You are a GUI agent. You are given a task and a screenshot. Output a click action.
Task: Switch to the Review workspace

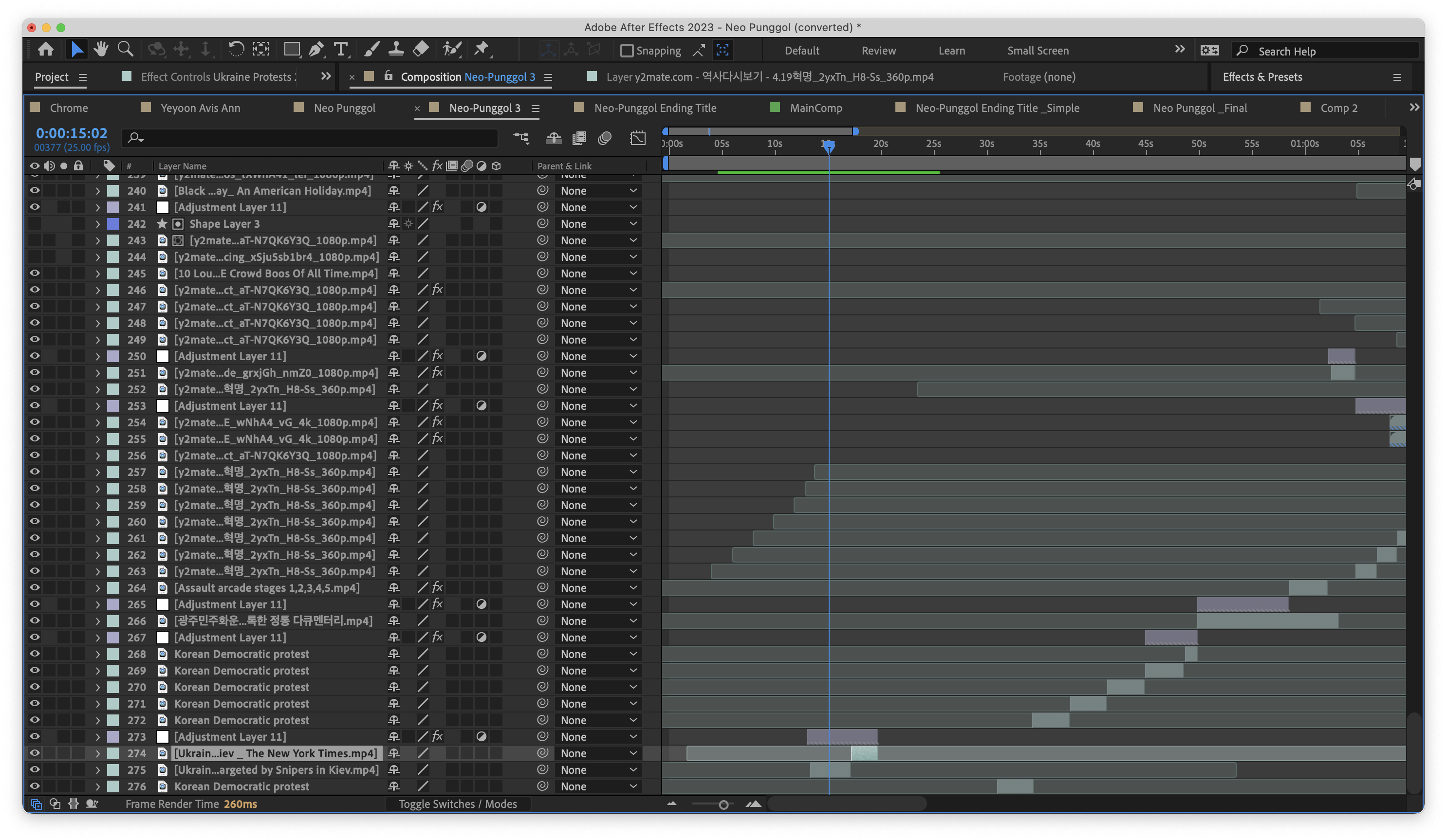878,51
